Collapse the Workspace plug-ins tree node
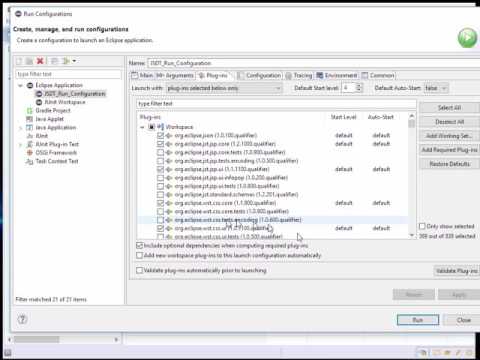The width and height of the screenshot is (480, 360). [x=142, y=127]
